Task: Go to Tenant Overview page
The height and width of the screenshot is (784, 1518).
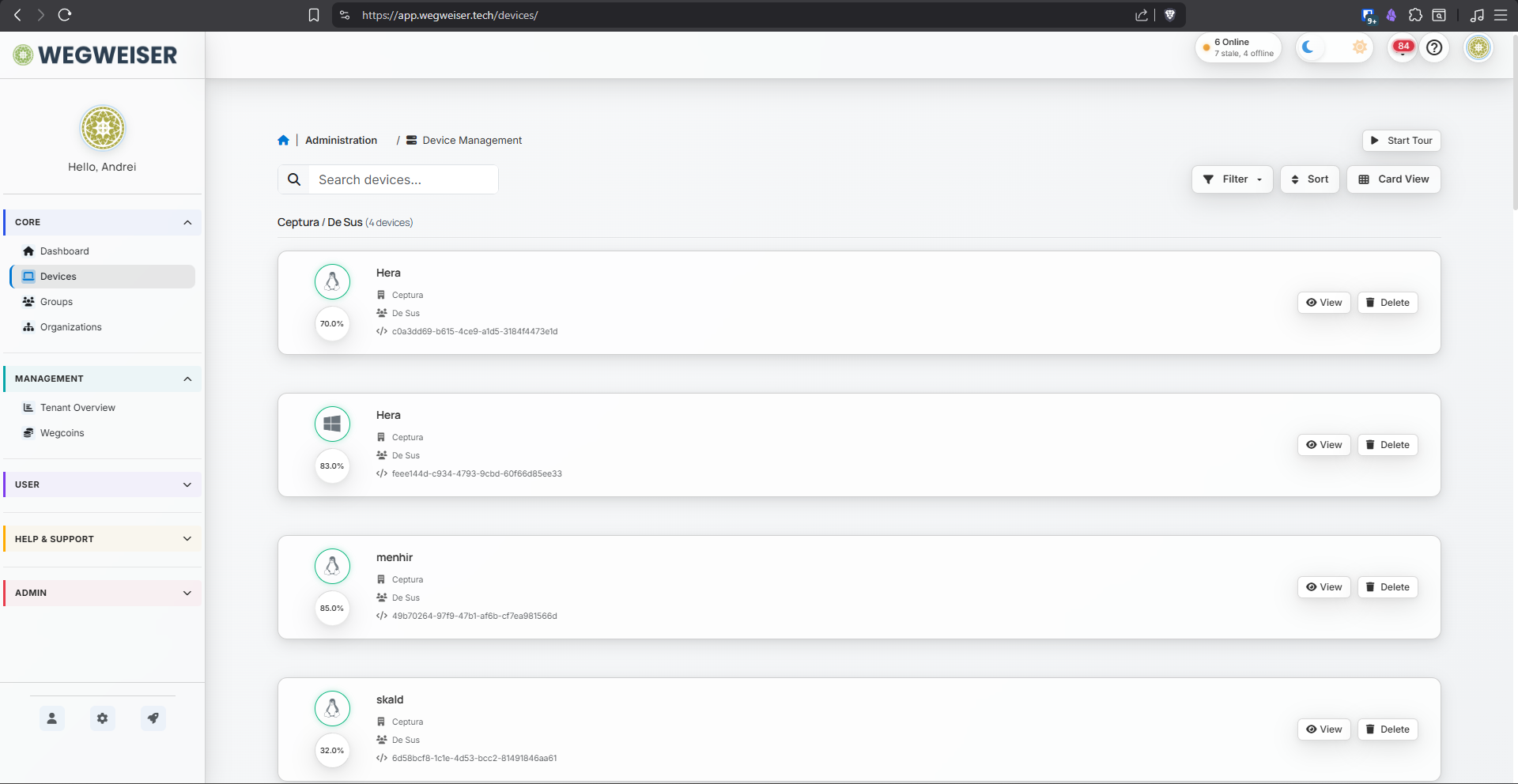Action: (x=77, y=408)
